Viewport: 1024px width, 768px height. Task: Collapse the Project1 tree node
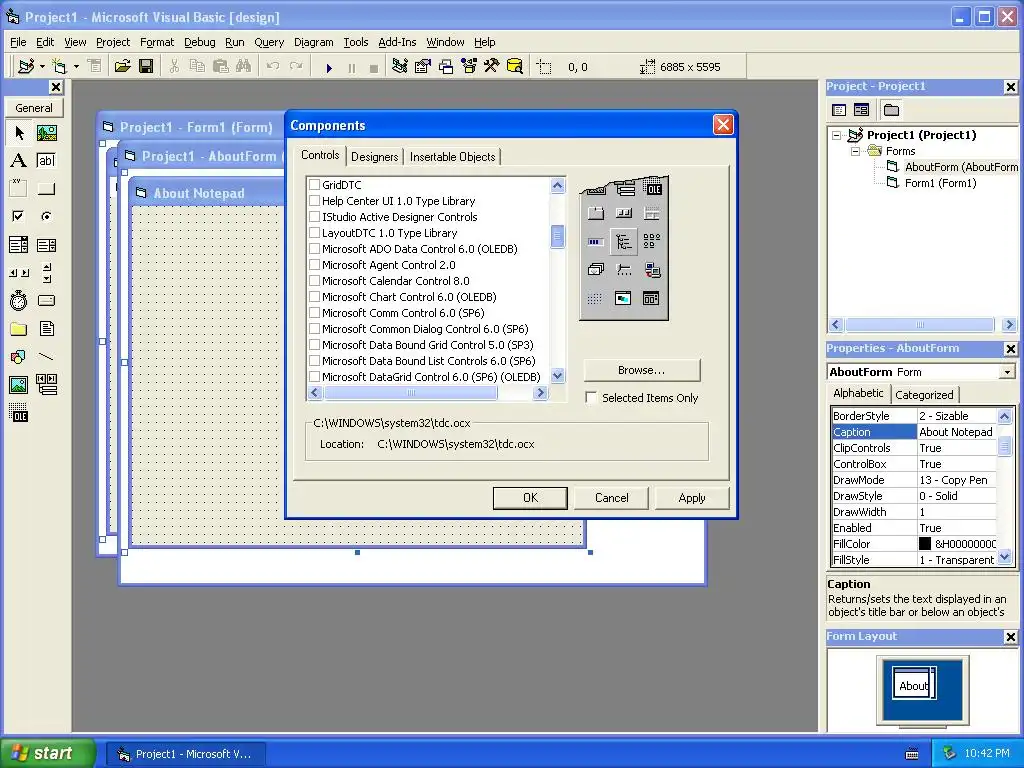coord(837,135)
